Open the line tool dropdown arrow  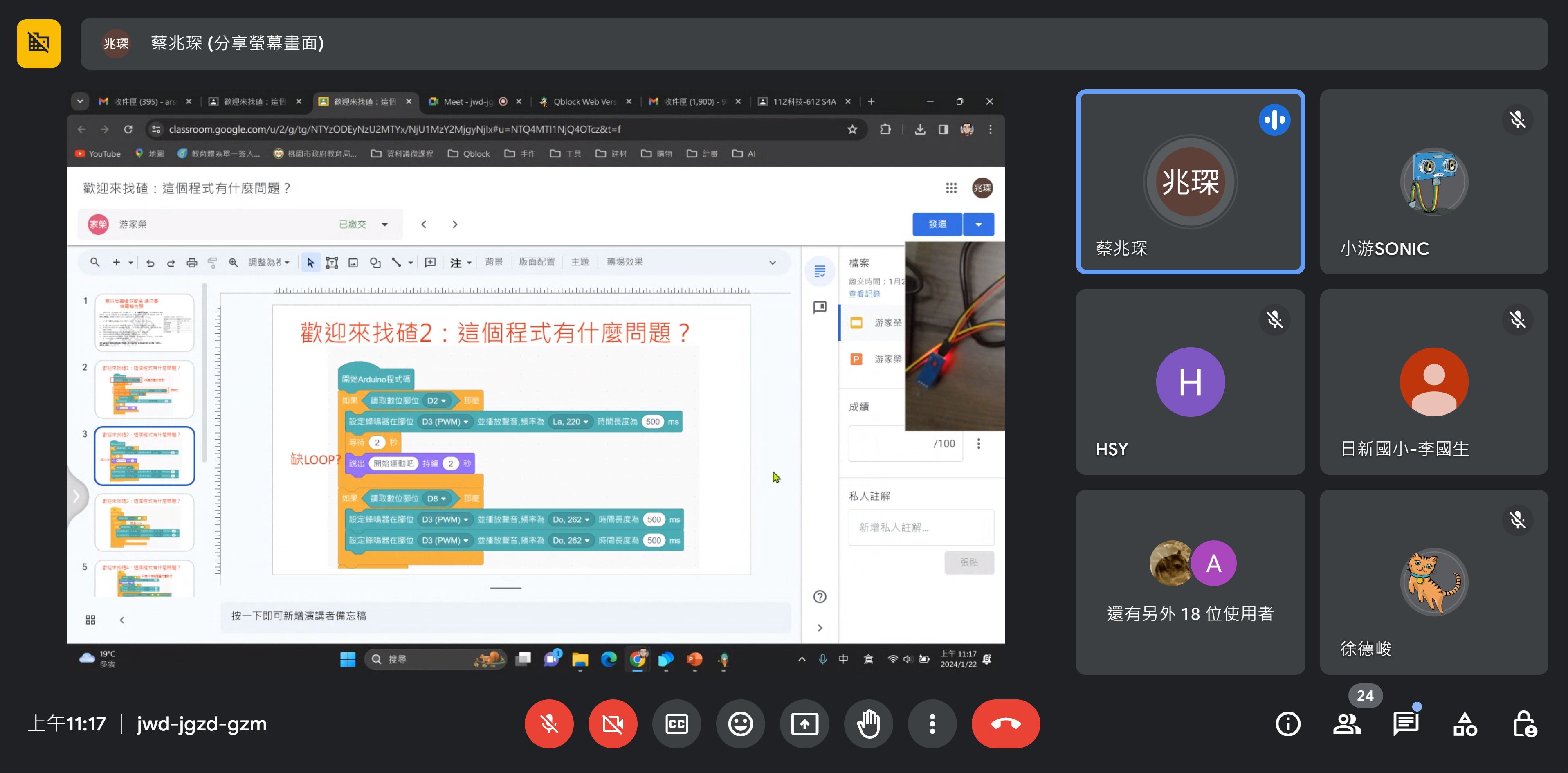(x=410, y=262)
